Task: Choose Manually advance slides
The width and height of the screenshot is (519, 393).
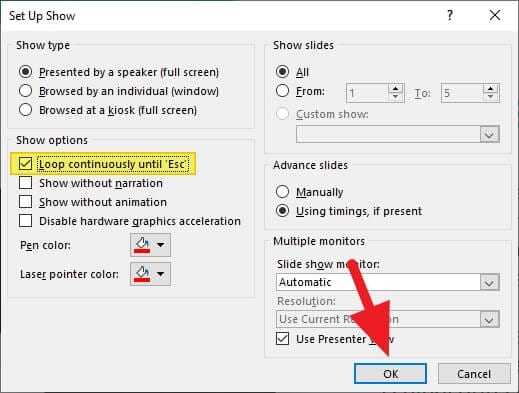Action: (x=282, y=192)
